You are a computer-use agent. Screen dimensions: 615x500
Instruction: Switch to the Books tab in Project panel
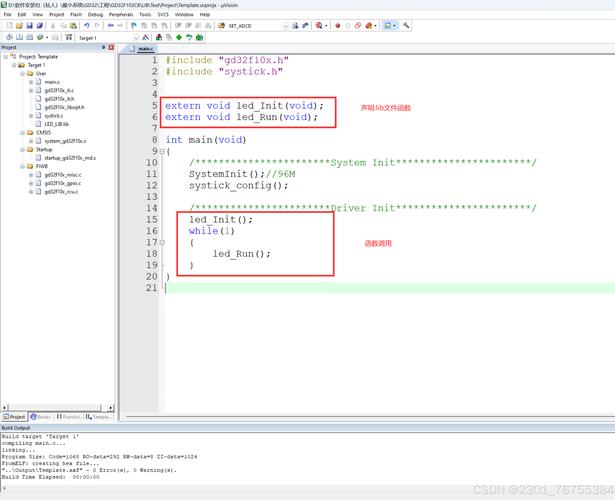[42, 416]
